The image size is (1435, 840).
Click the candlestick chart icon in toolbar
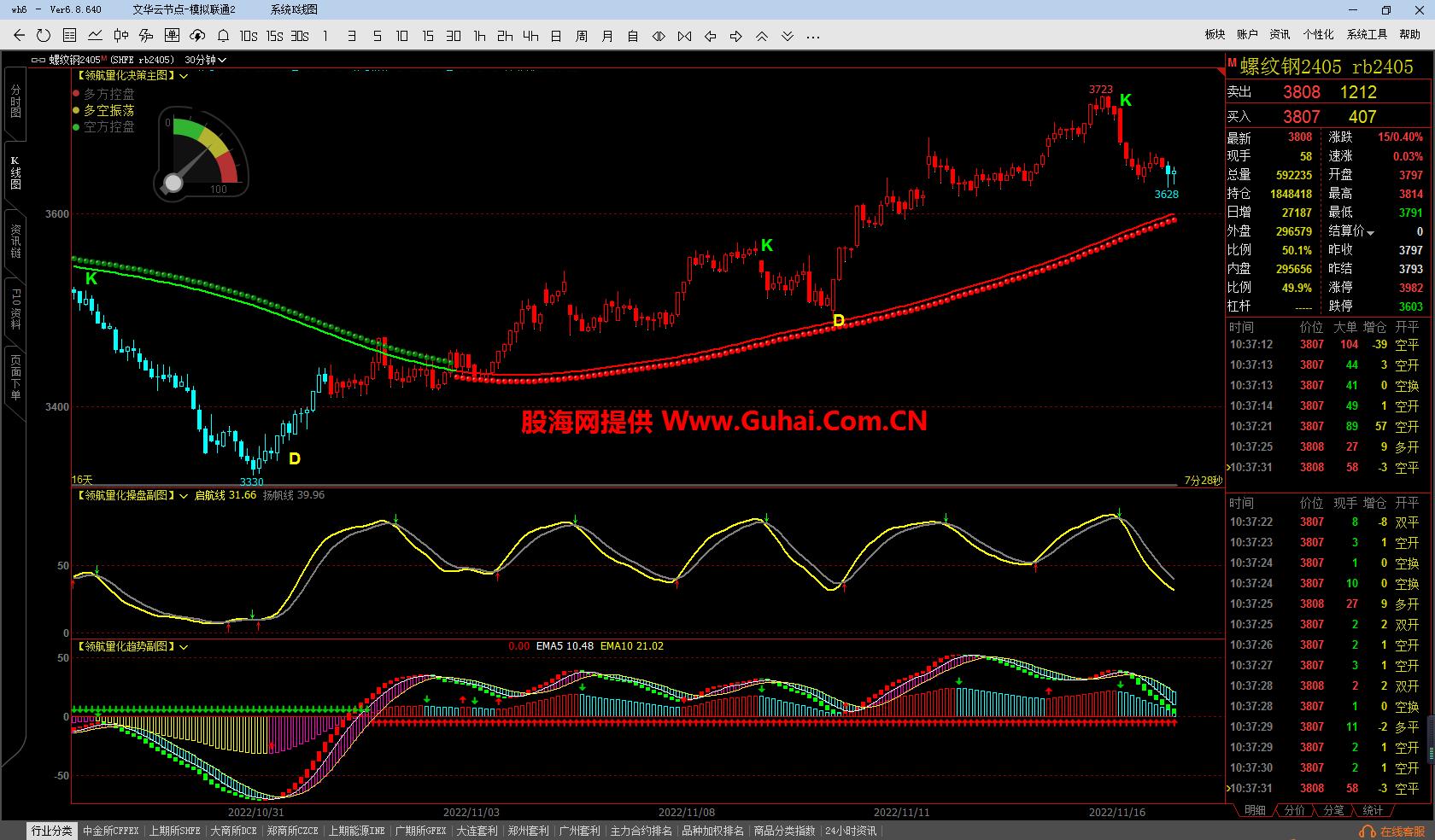(120, 36)
